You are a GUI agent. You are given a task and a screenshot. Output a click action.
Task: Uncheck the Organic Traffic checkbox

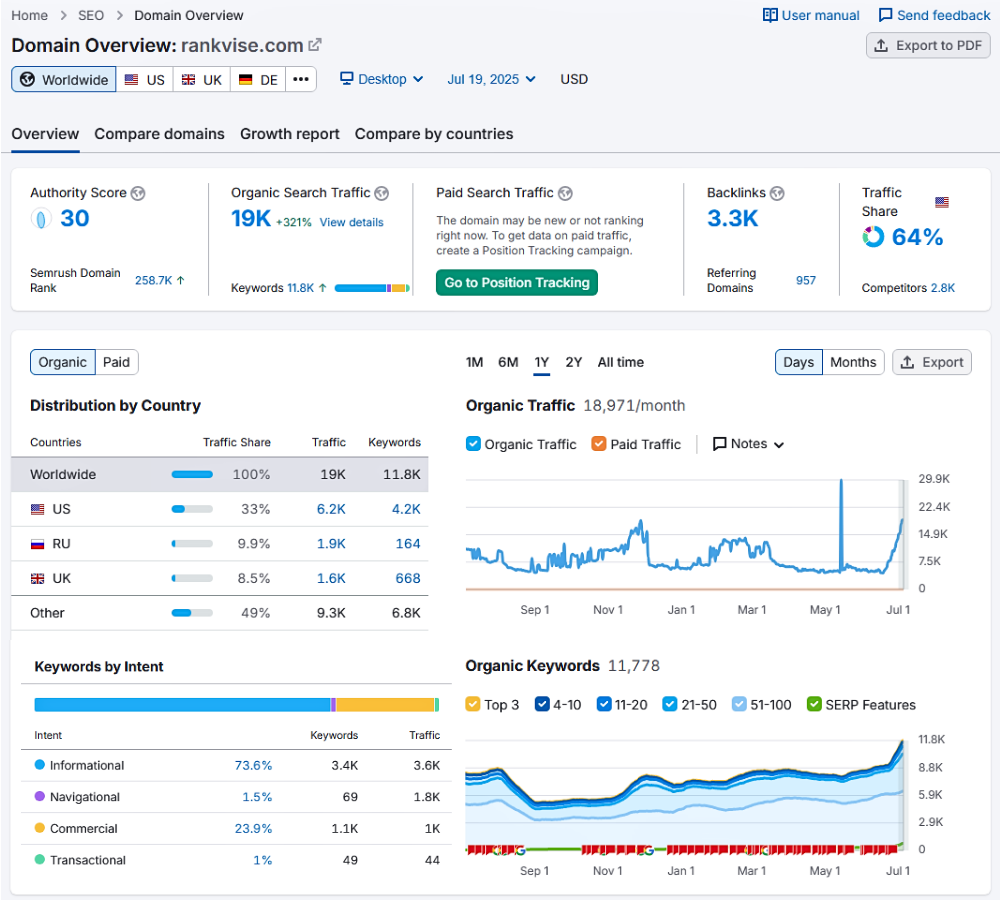(473, 443)
